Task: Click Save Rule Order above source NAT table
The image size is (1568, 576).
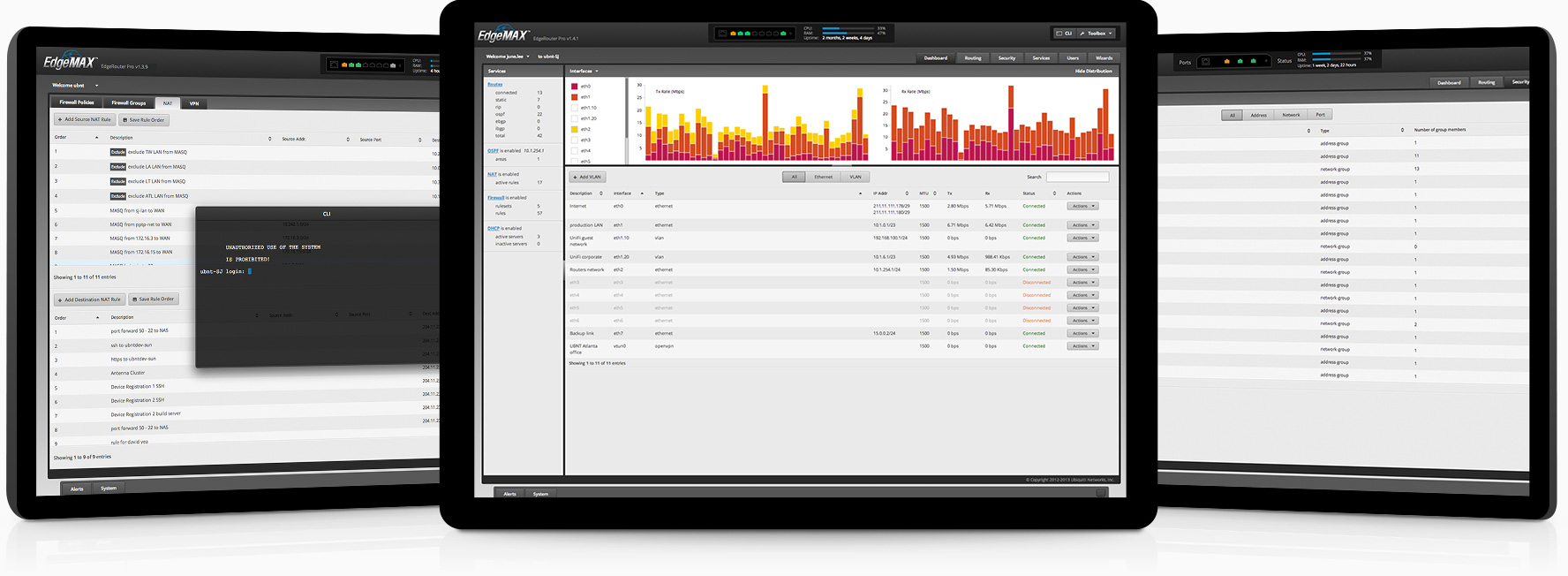Action: click(144, 120)
